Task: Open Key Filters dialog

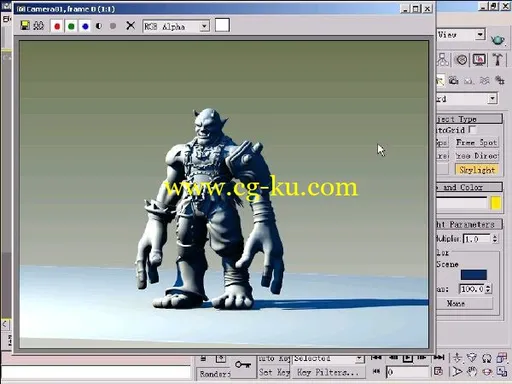Action: tap(328, 372)
